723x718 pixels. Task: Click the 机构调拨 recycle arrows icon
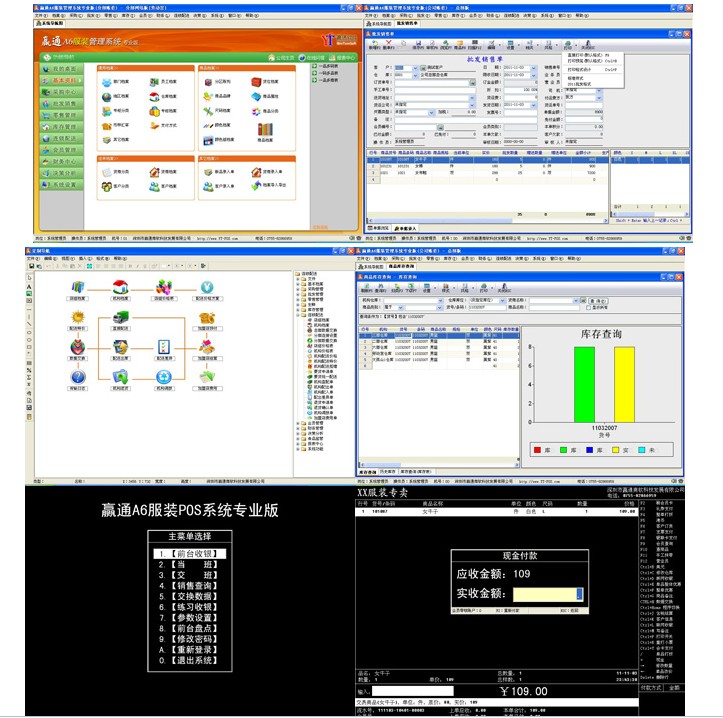click(x=162, y=378)
